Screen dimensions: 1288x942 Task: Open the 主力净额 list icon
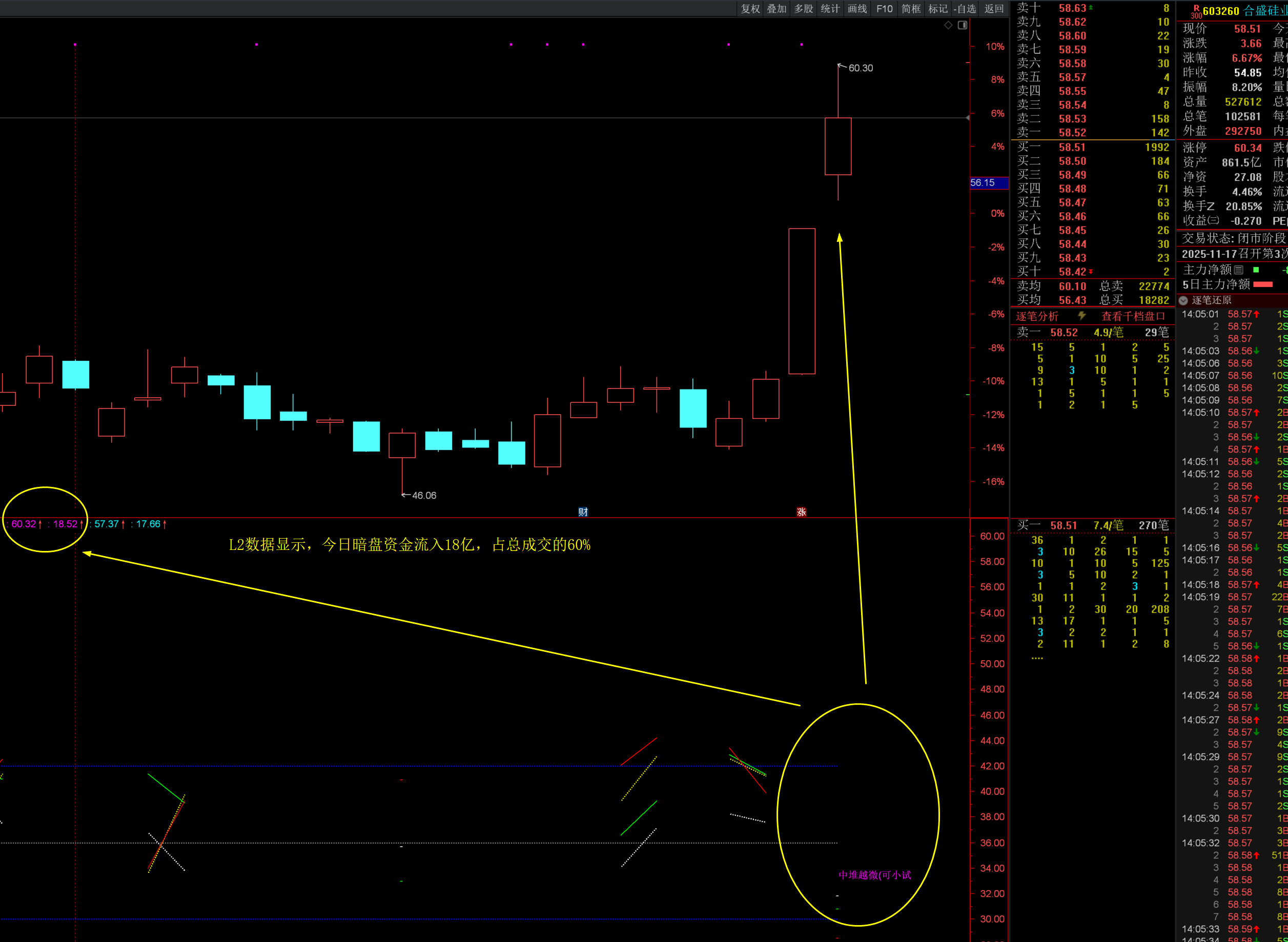(x=1238, y=270)
